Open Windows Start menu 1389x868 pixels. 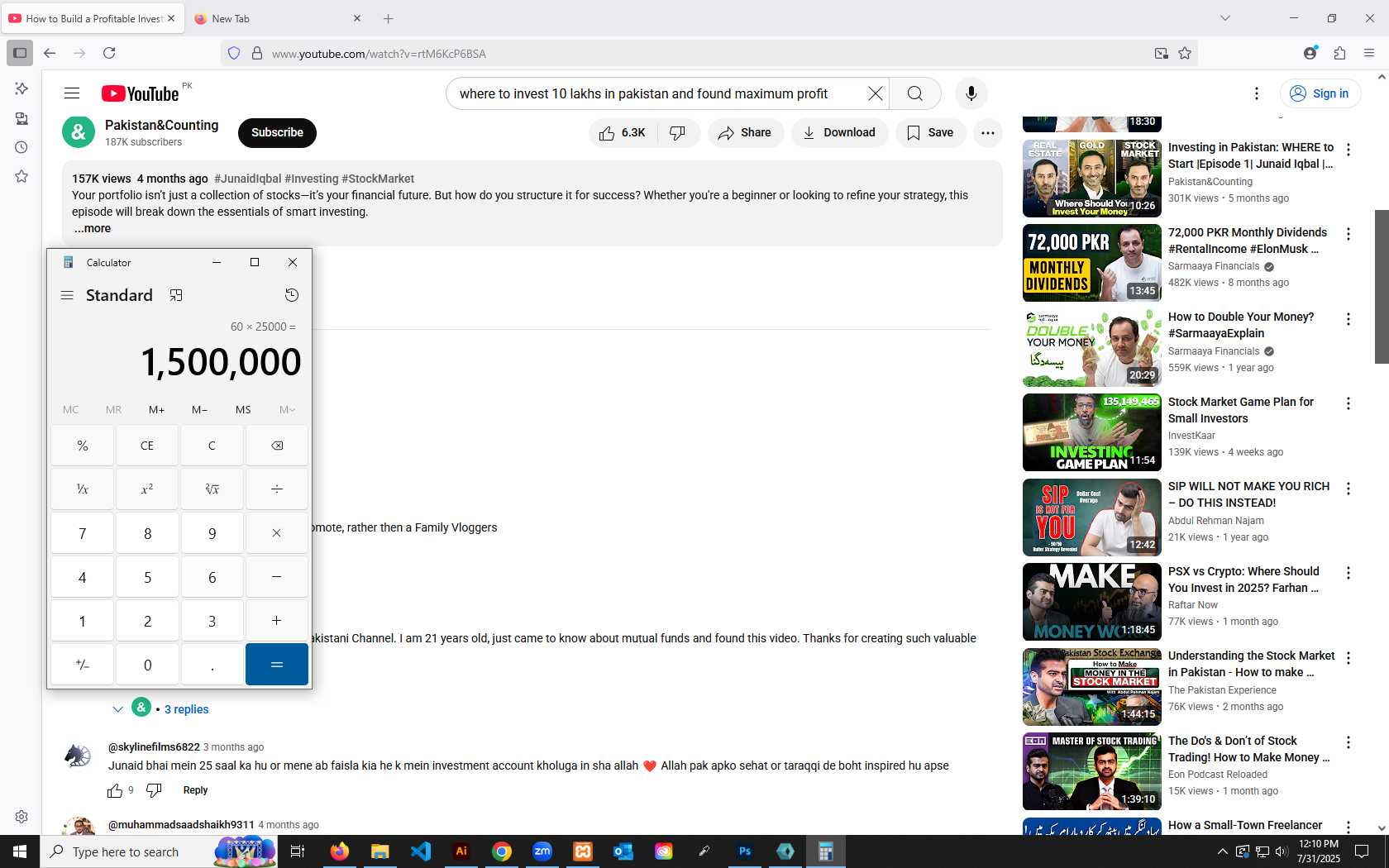(x=20, y=851)
